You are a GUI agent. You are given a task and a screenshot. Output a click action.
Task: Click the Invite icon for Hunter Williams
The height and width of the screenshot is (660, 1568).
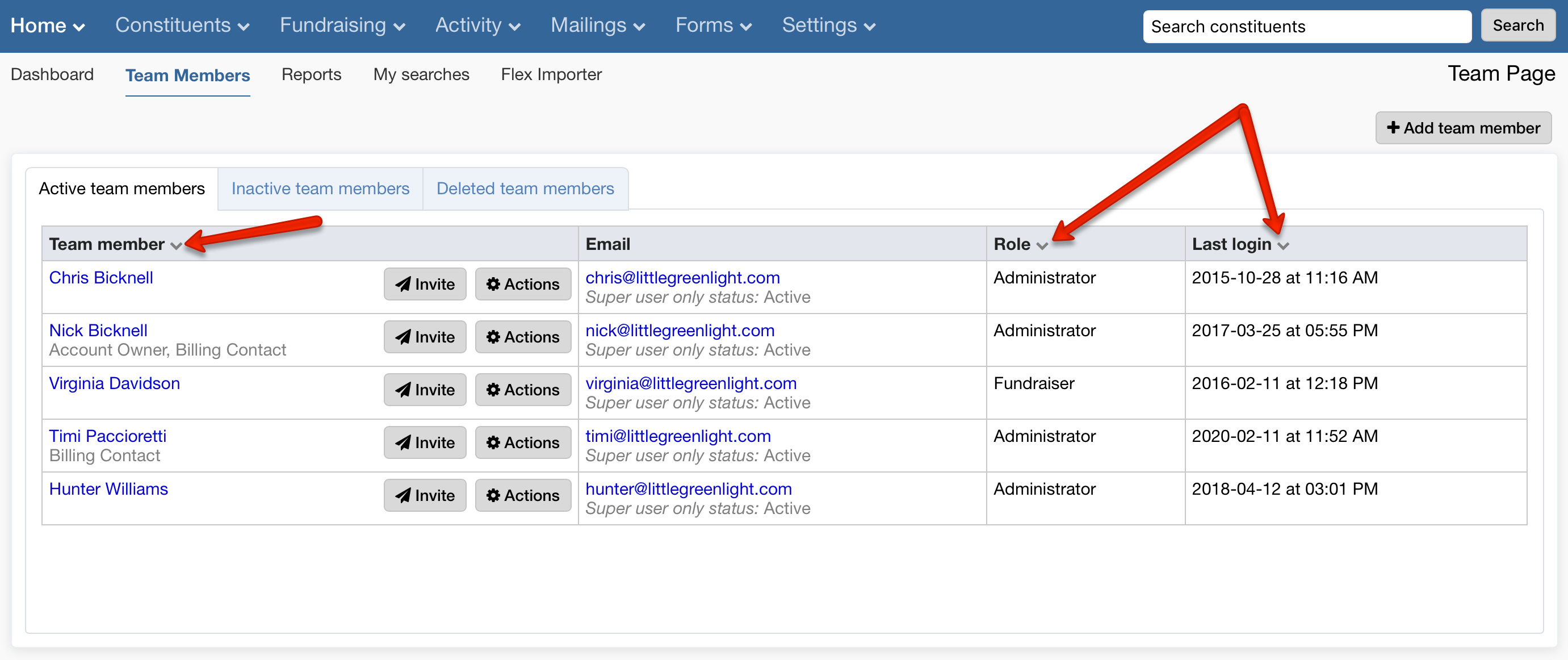click(x=404, y=495)
